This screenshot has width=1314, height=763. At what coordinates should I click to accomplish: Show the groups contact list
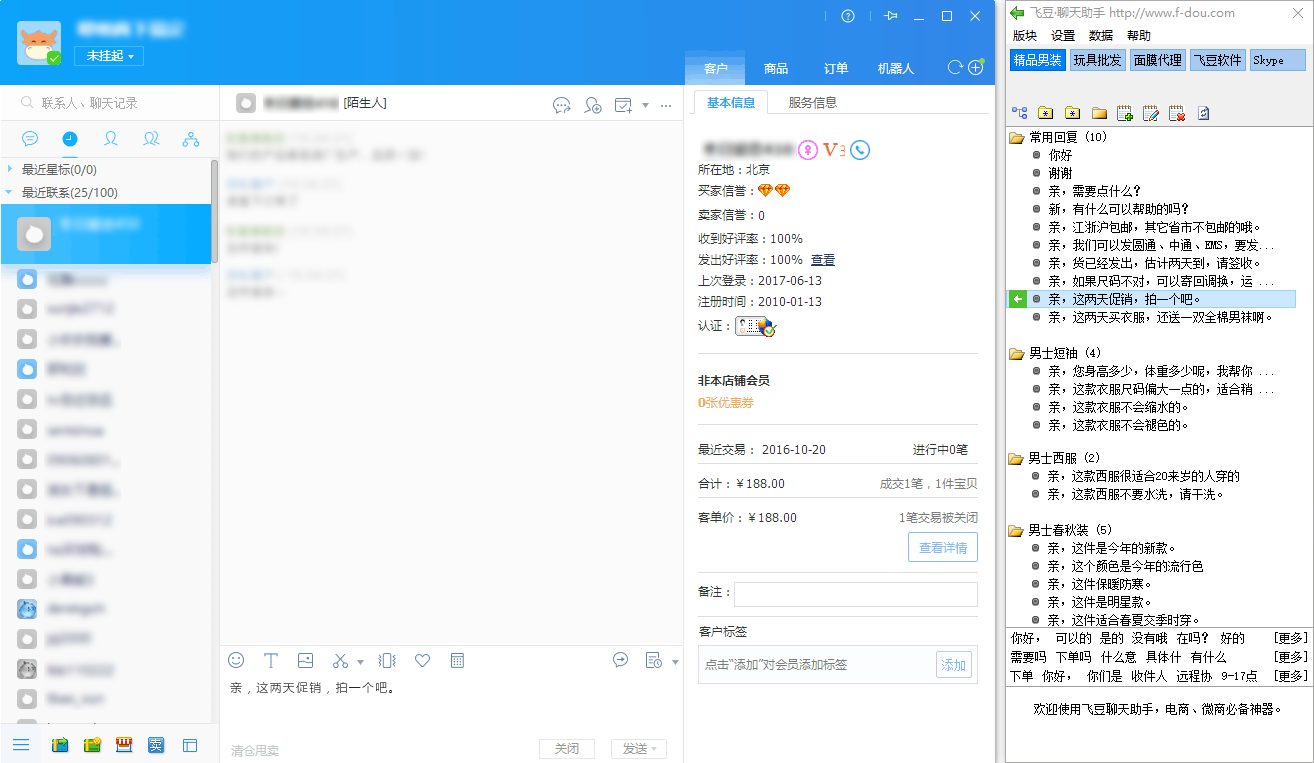(x=151, y=139)
